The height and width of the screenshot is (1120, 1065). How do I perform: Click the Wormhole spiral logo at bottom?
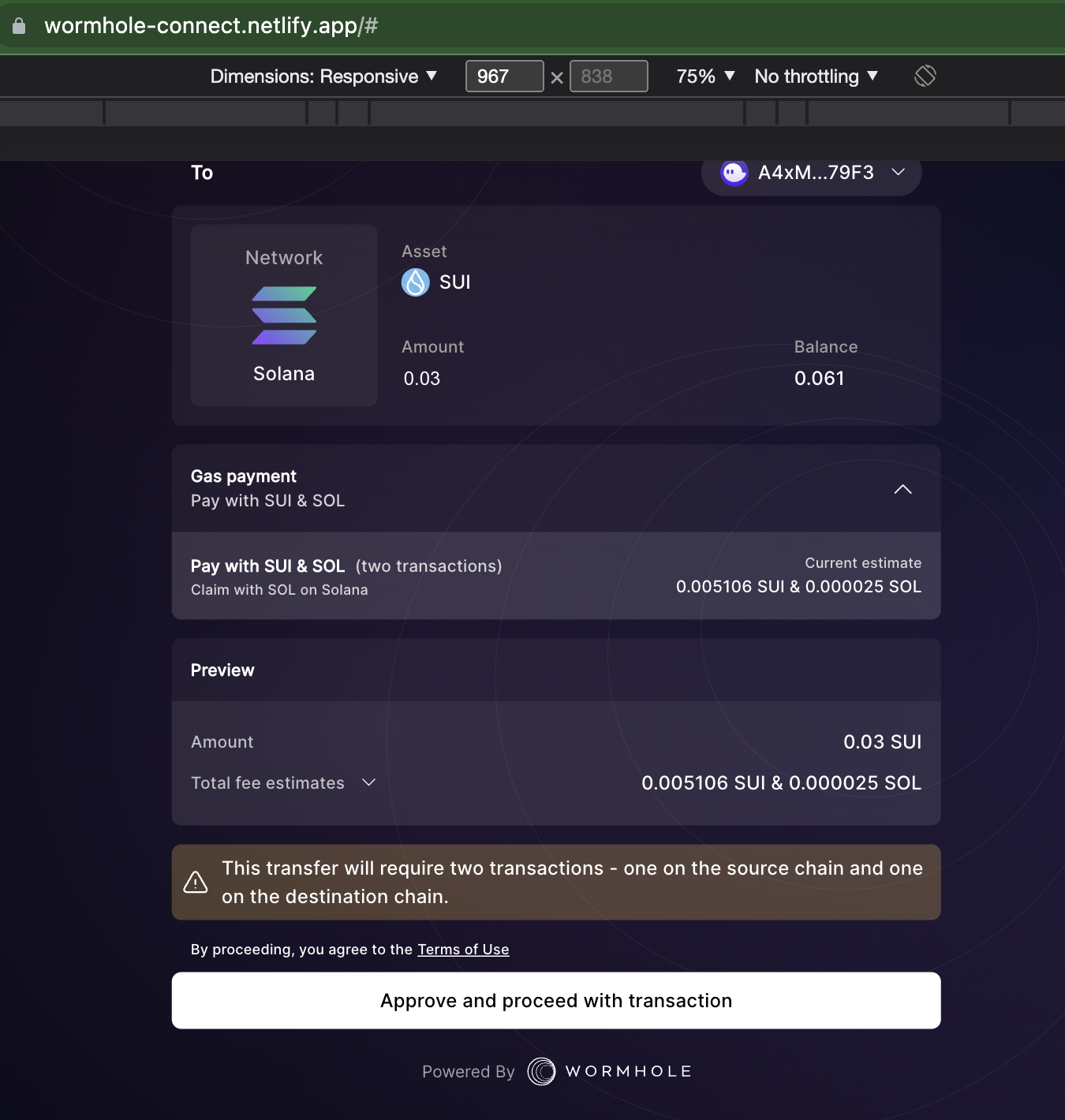541,1071
